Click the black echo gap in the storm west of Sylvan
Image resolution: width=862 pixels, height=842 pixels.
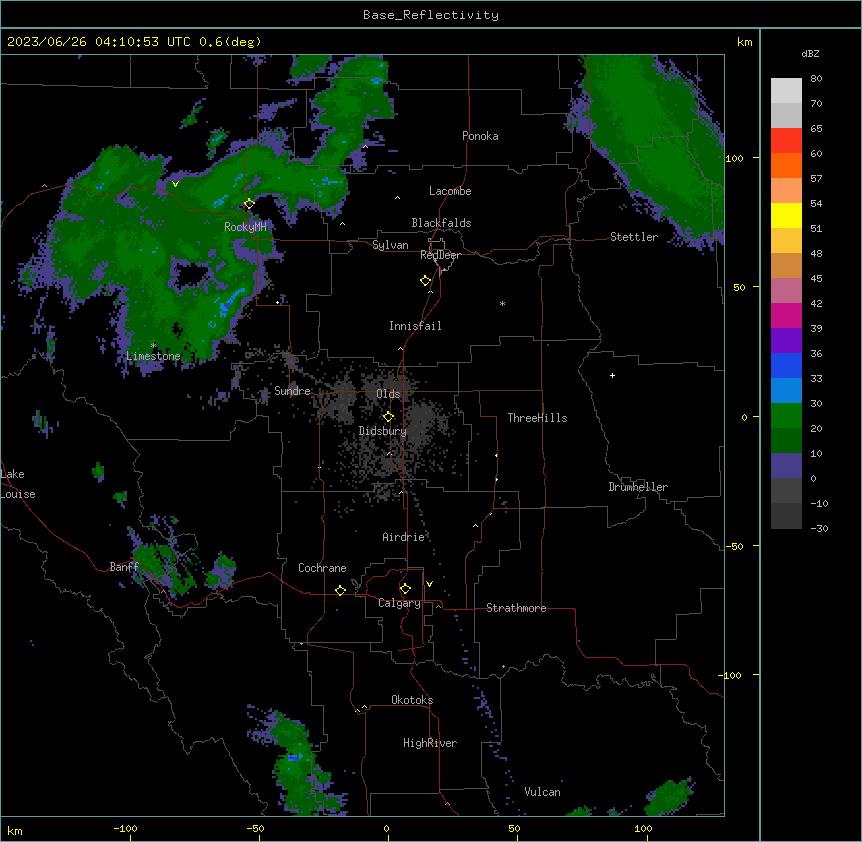(x=190, y=273)
